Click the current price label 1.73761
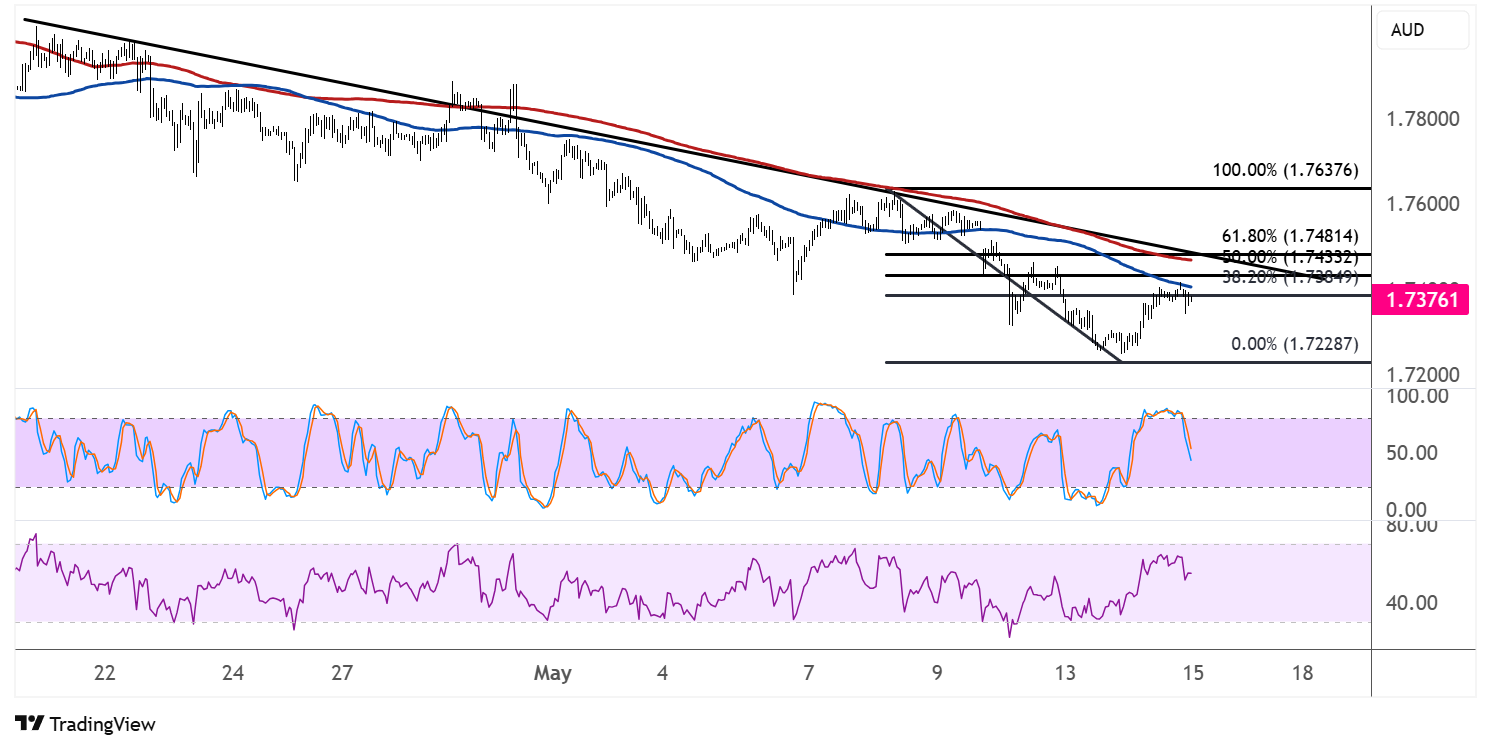The width and height of the screenshot is (1491, 750). click(x=1420, y=299)
